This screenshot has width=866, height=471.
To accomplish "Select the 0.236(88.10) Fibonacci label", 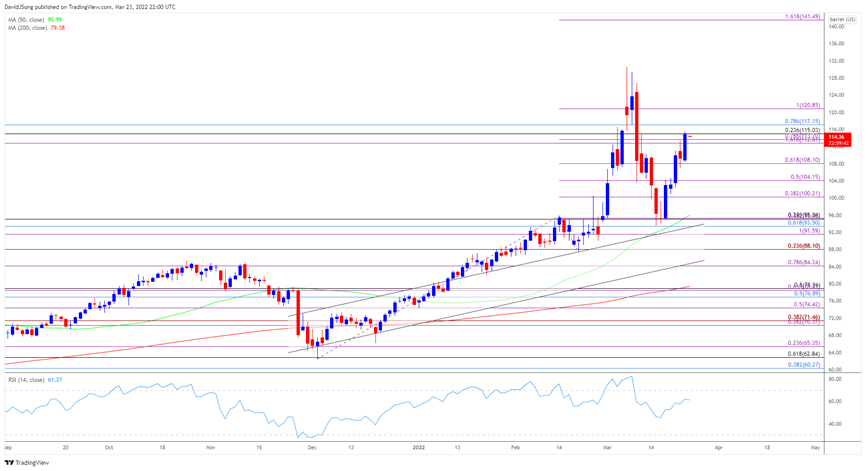I will (x=804, y=246).
